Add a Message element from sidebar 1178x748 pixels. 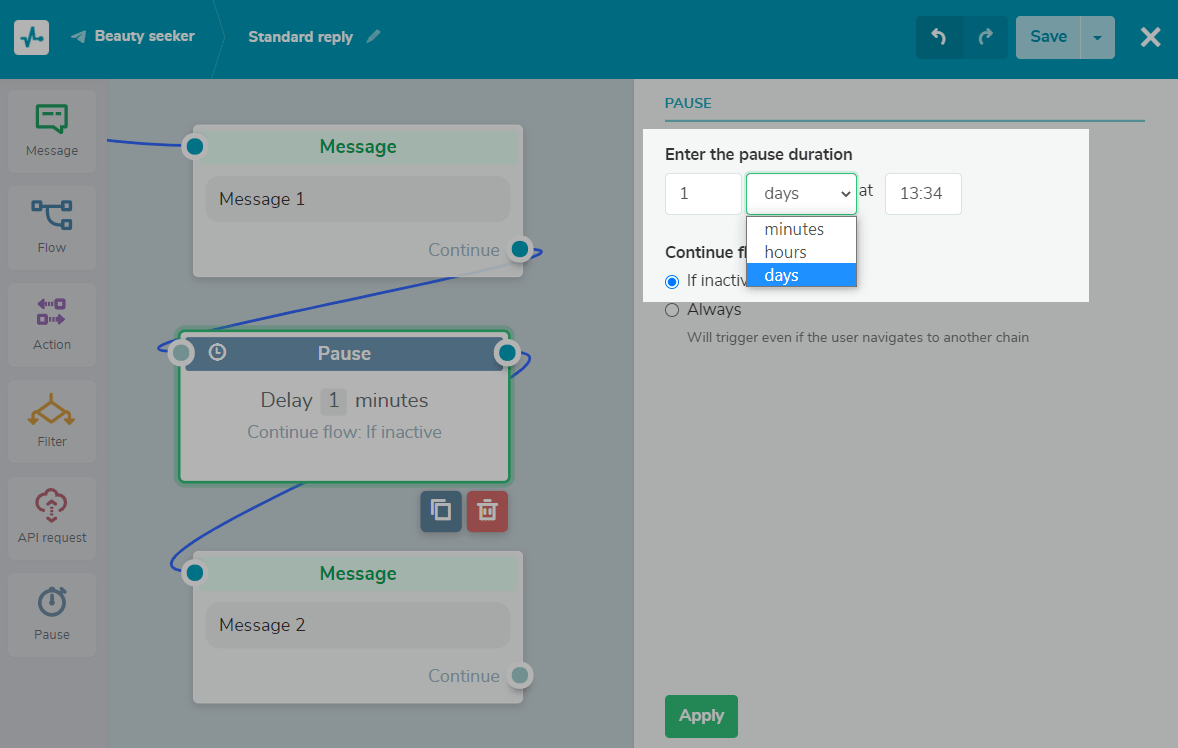tap(52, 131)
